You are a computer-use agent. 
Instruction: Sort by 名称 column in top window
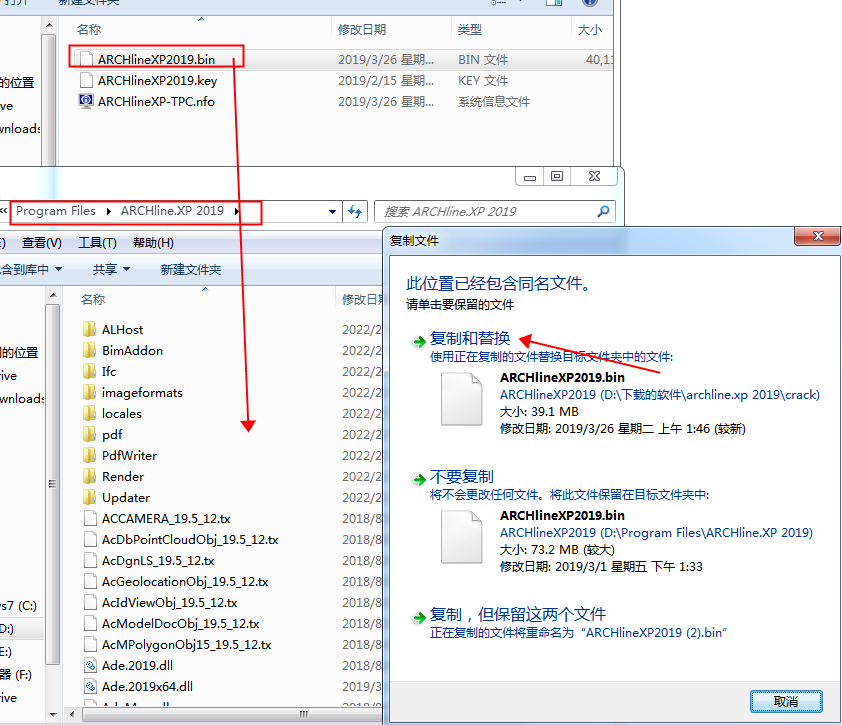[x=89, y=30]
